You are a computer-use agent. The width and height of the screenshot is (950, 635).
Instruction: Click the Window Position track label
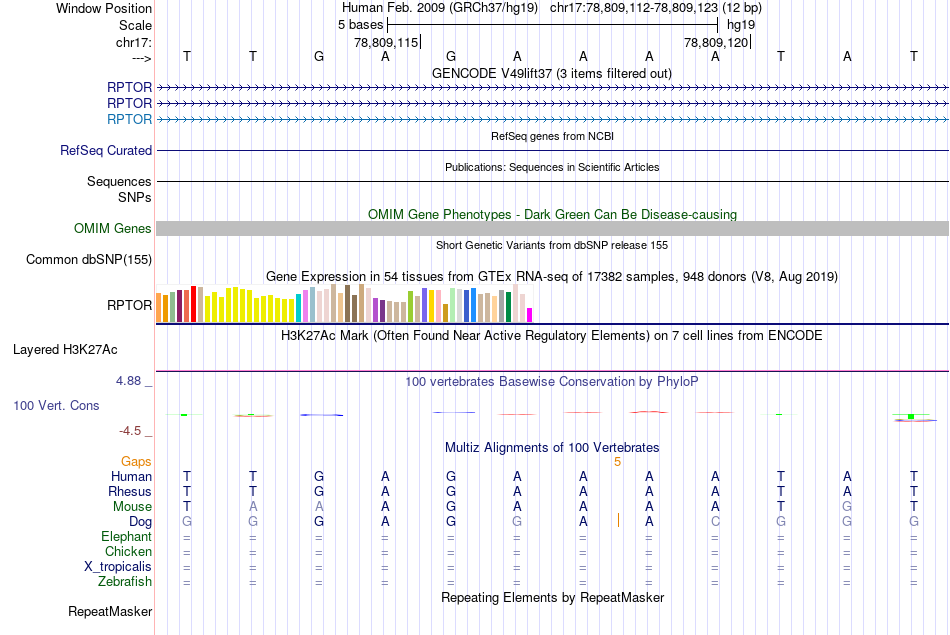(x=104, y=8)
